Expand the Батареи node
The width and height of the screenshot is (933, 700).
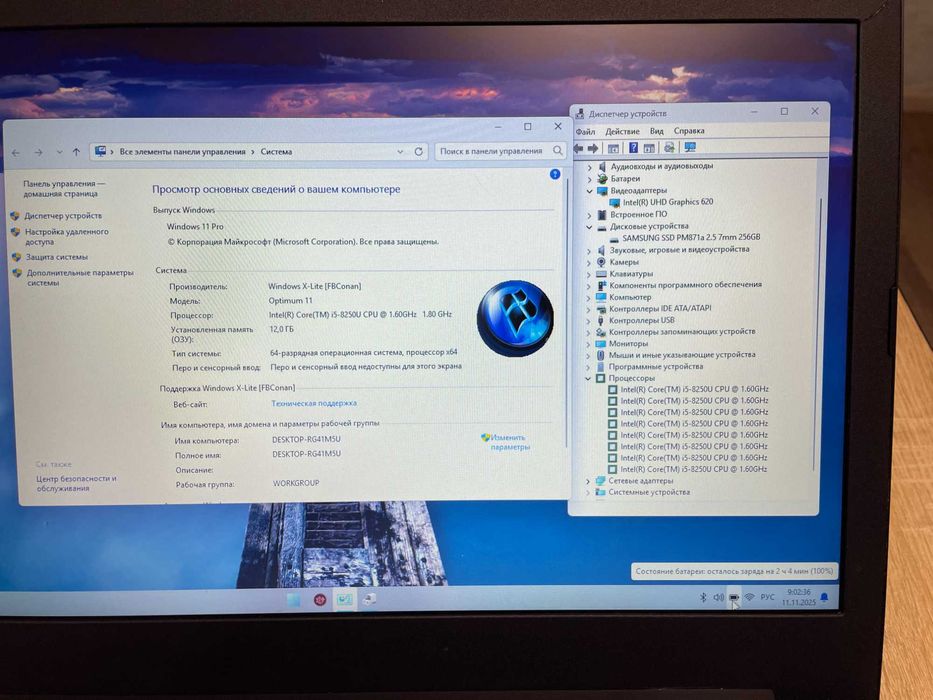[590, 179]
